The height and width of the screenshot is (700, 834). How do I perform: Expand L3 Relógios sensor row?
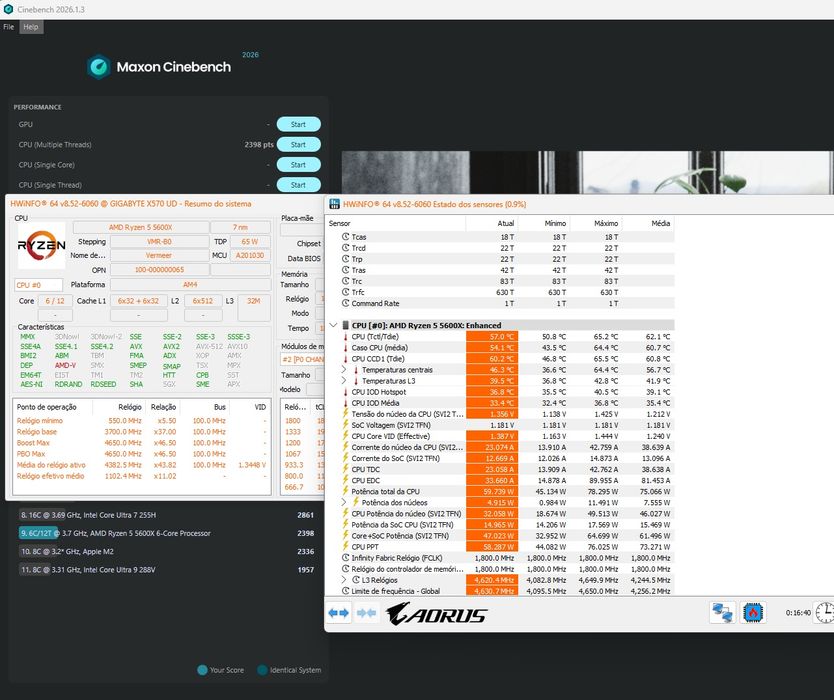pyautogui.click(x=344, y=580)
